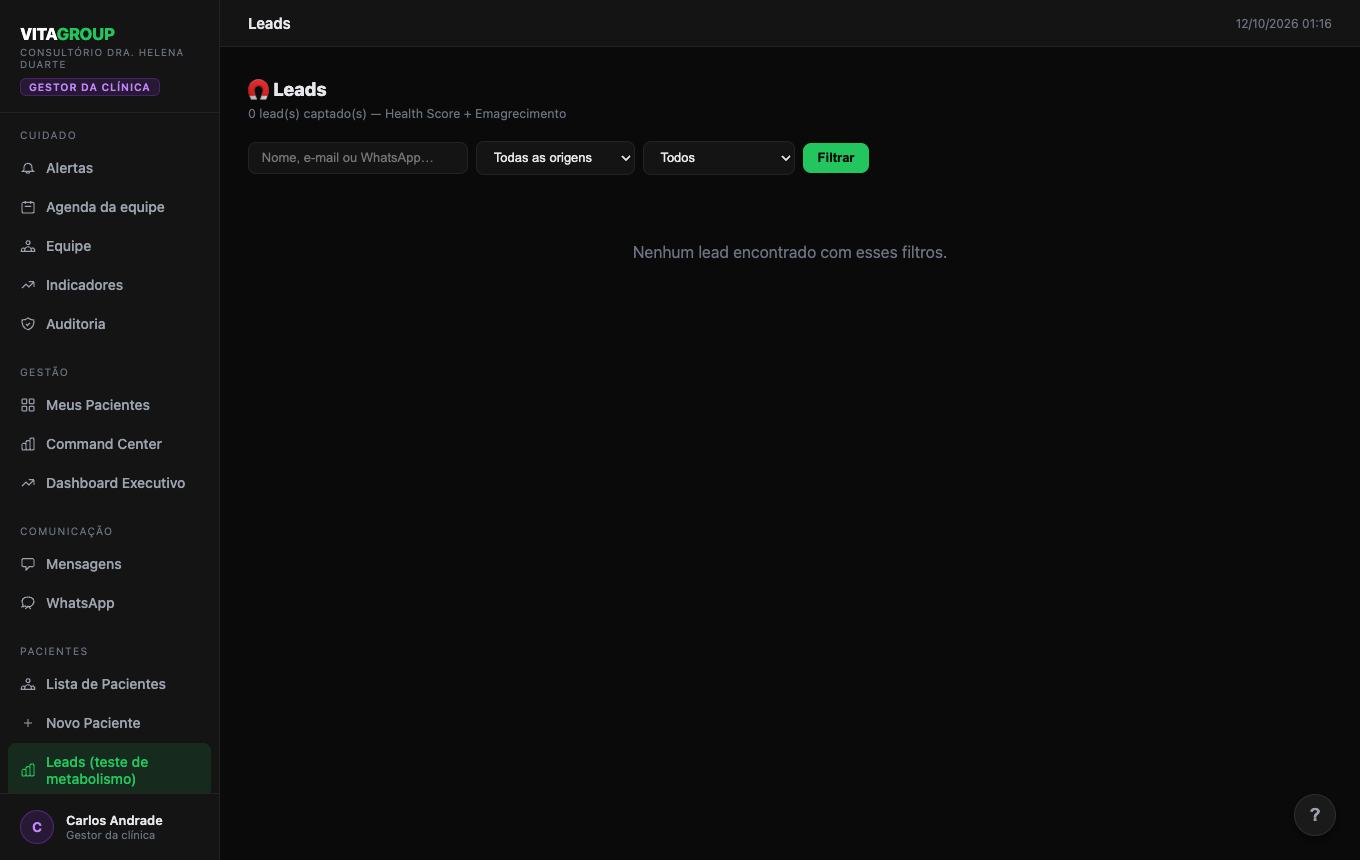Click the people icon beside Lista de Pacientes

[x=28, y=684]
